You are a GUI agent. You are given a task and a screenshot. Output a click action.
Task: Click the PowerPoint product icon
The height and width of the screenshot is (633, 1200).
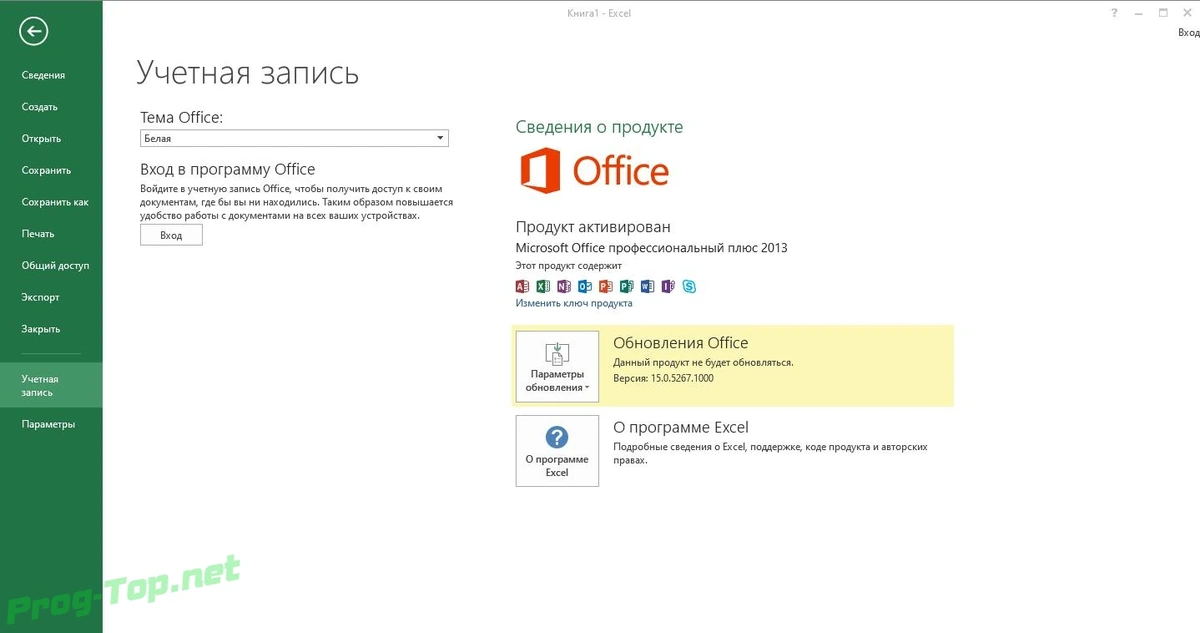pyautogui.click(x=606, y=286)
